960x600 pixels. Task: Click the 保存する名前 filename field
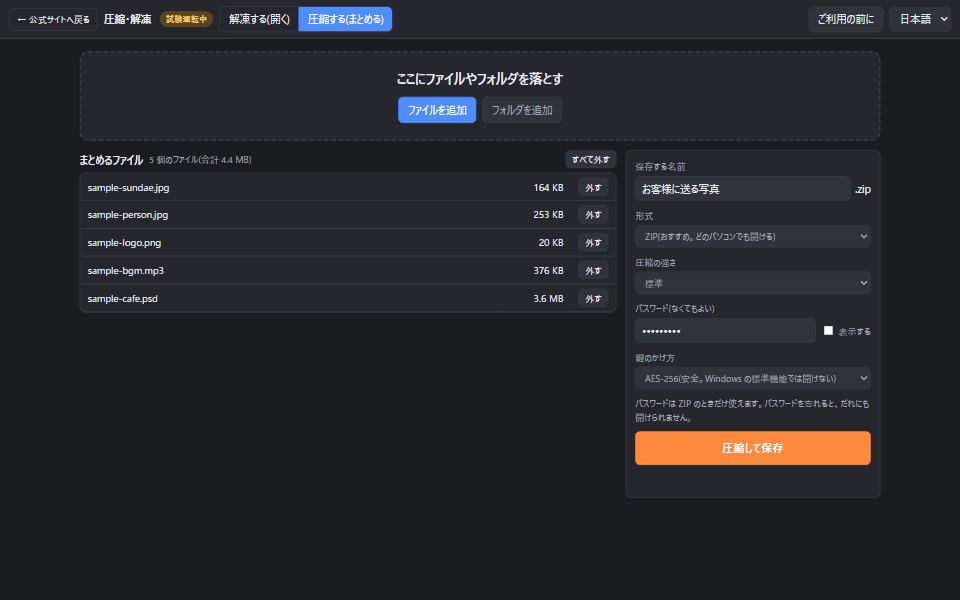[743, 189]
